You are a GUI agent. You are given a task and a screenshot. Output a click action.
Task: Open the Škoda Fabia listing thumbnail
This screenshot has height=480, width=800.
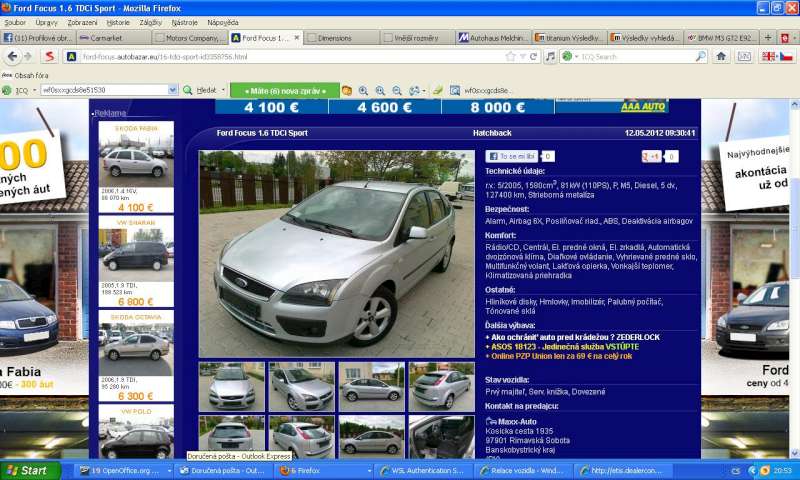pos(136,162)
